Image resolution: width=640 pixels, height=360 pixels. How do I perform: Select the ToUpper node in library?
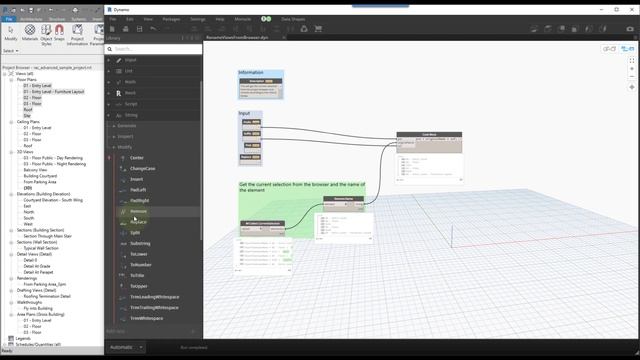139,286
